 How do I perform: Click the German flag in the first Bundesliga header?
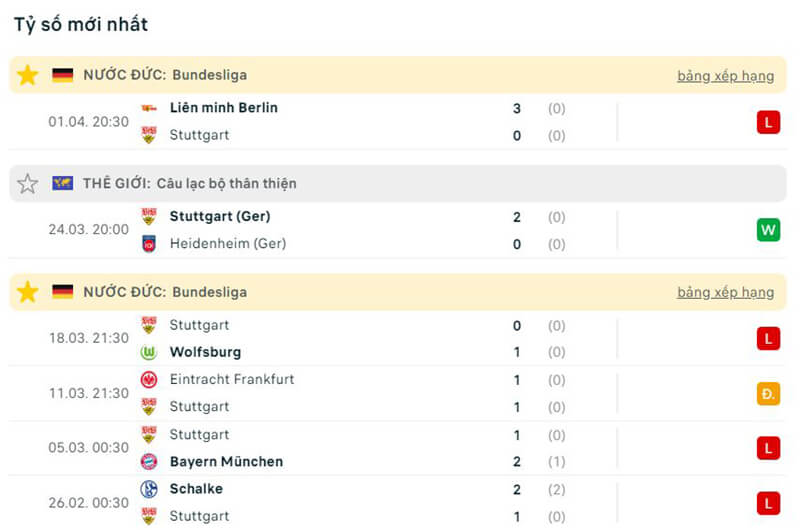(x=63, y=75)
